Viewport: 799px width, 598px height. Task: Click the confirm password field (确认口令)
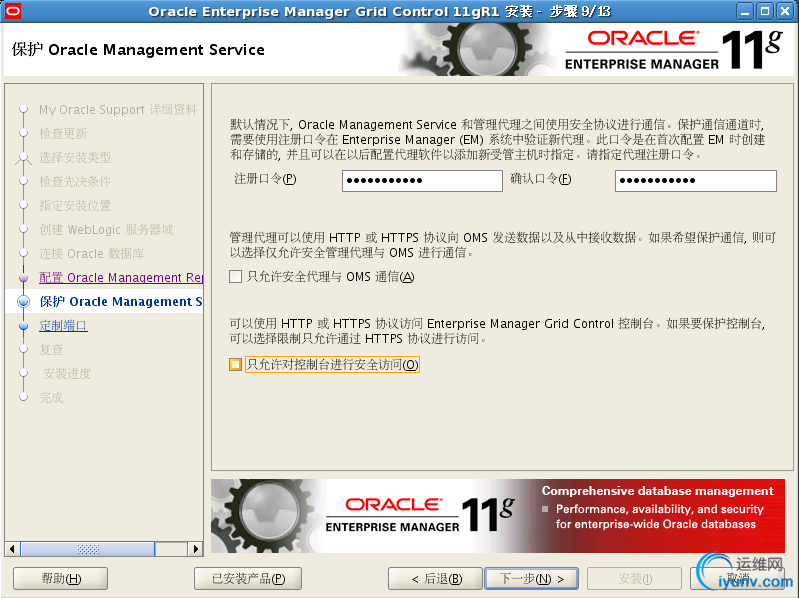696,181
